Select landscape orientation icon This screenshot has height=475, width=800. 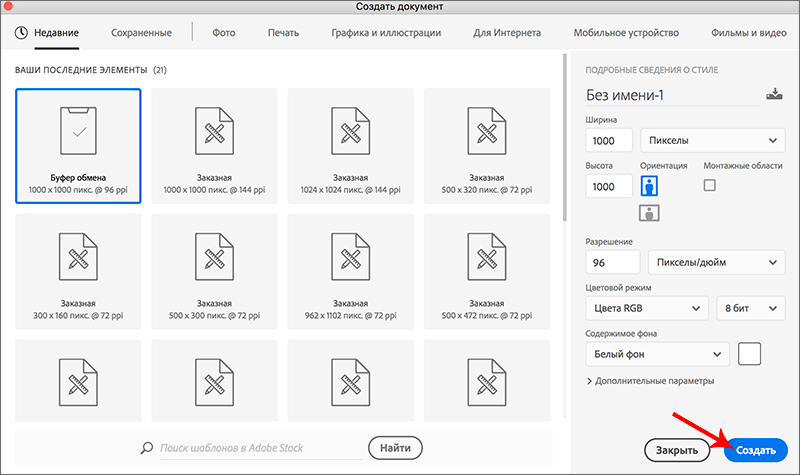click(650, 212)
